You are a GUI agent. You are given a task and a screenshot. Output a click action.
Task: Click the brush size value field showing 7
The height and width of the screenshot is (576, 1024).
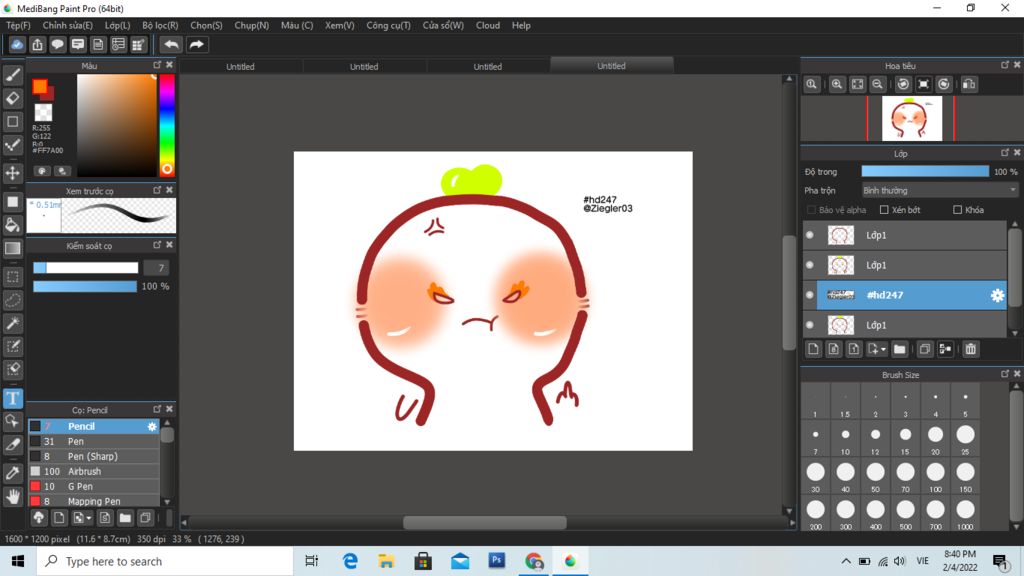(x=156, y=268)
